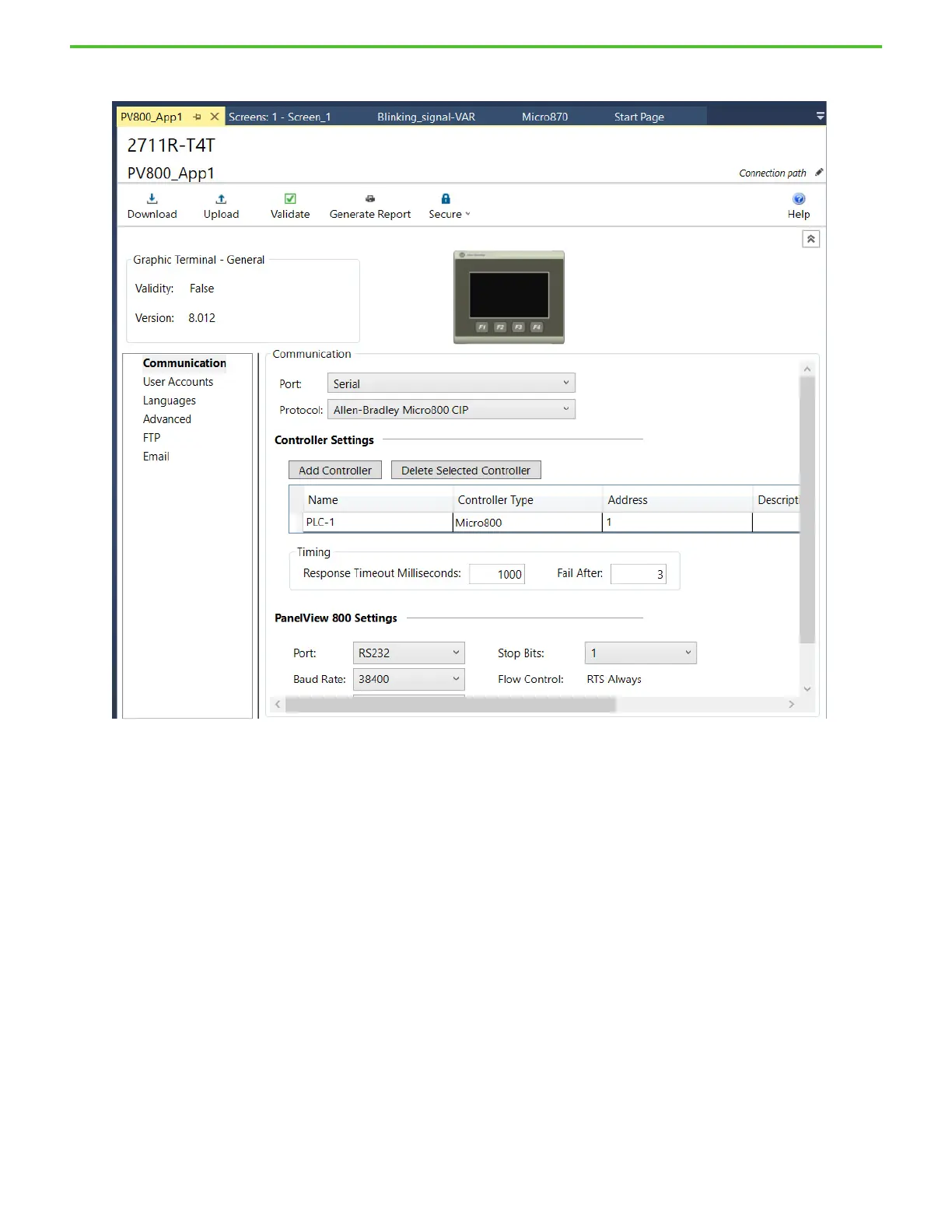Open the Protocol dropdown showing Micro800 CIP
Image resolution: width=952 pixels, height=1232 pixels.
[x=451, y=410]
